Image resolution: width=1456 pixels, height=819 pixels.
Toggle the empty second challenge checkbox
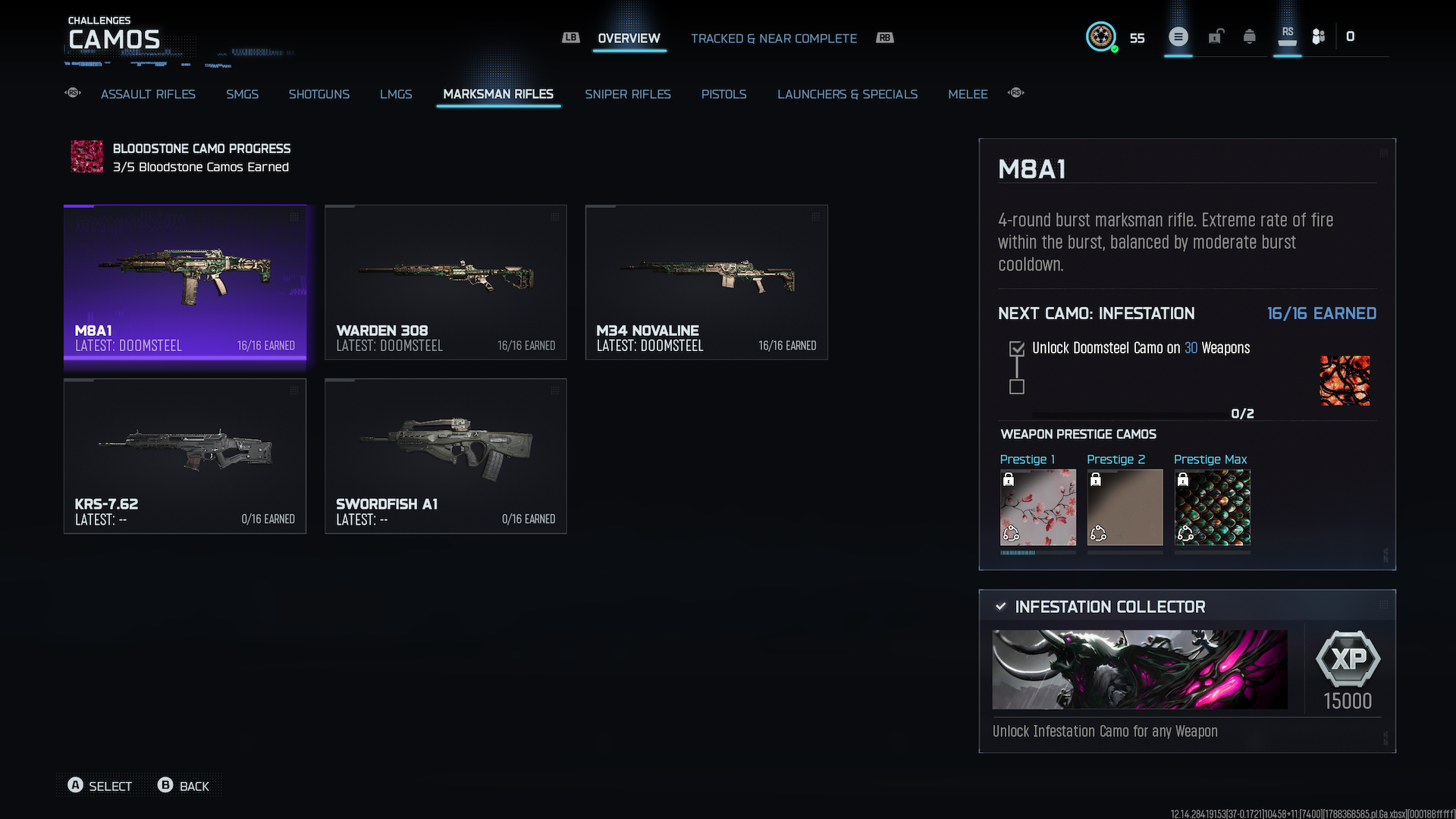(x=1017, y=387)
